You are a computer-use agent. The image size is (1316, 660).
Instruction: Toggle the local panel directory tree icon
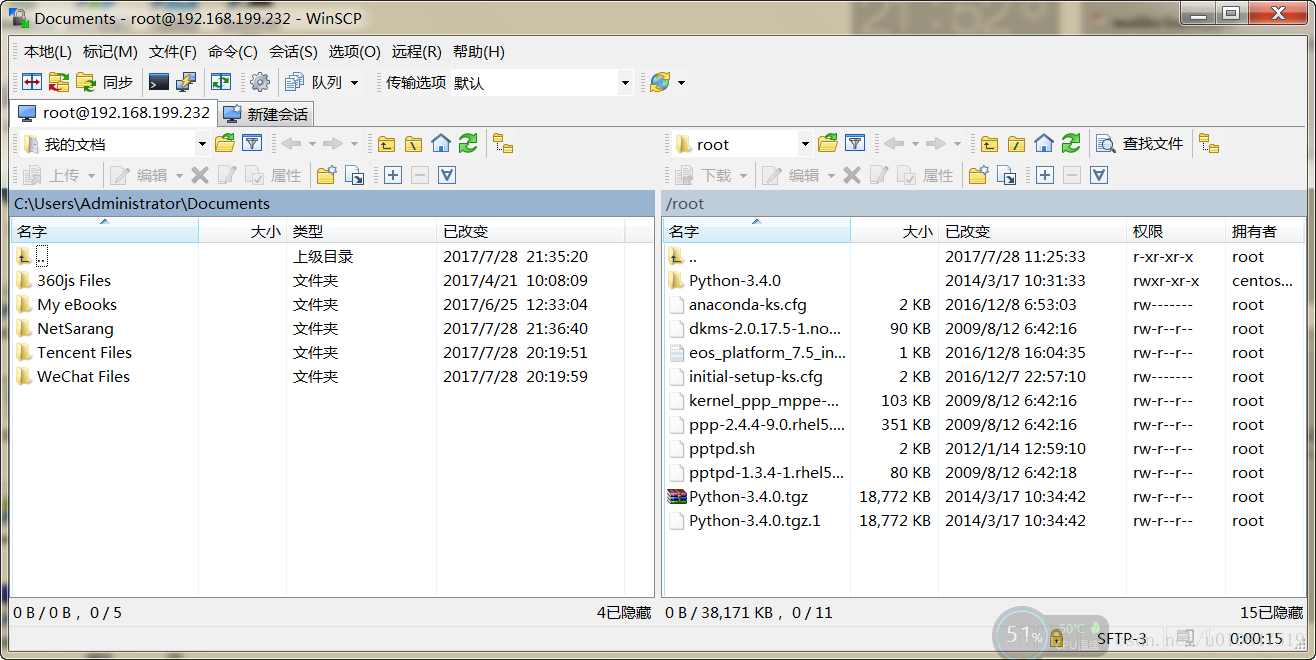pyautogui.click(x=503, y=144)
